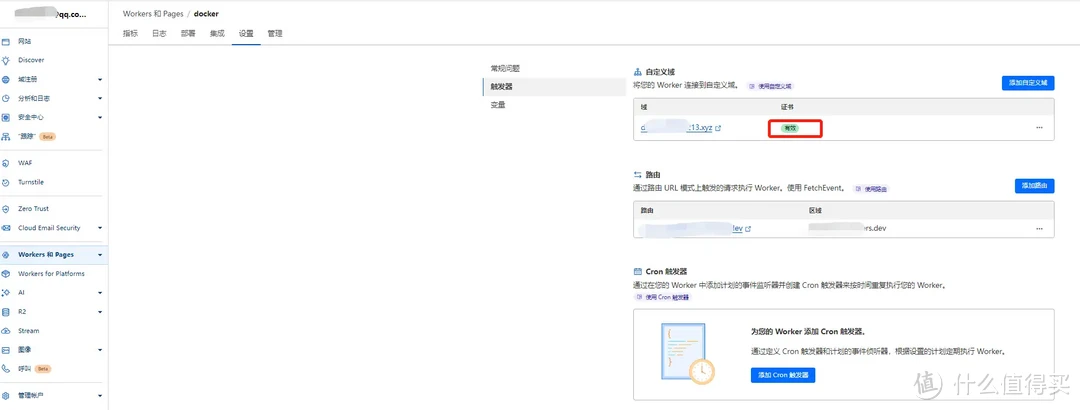Open the 使用 Cron 触发器 documentation link
Viewport: 1080px width, 410px height.
[x=662, y=297]
